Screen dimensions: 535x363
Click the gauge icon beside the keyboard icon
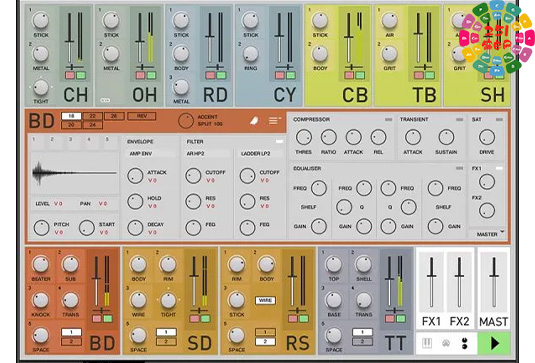pos(446,343)
